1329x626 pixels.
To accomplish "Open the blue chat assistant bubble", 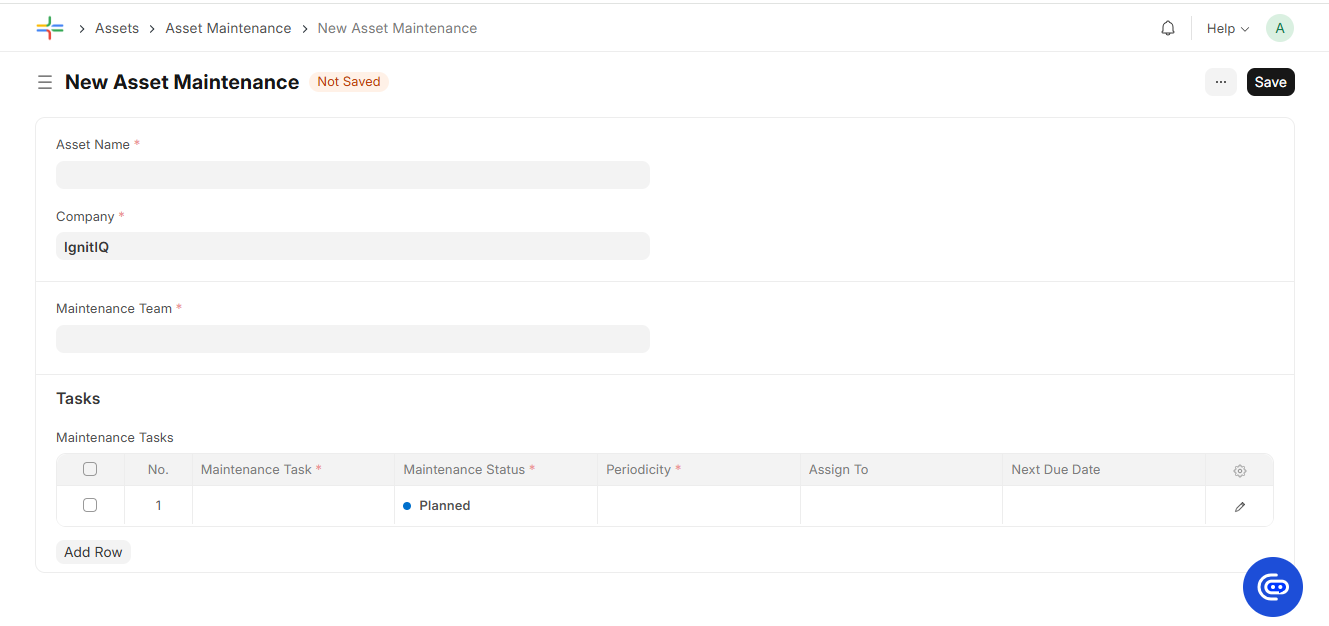I will (1273, 586).
